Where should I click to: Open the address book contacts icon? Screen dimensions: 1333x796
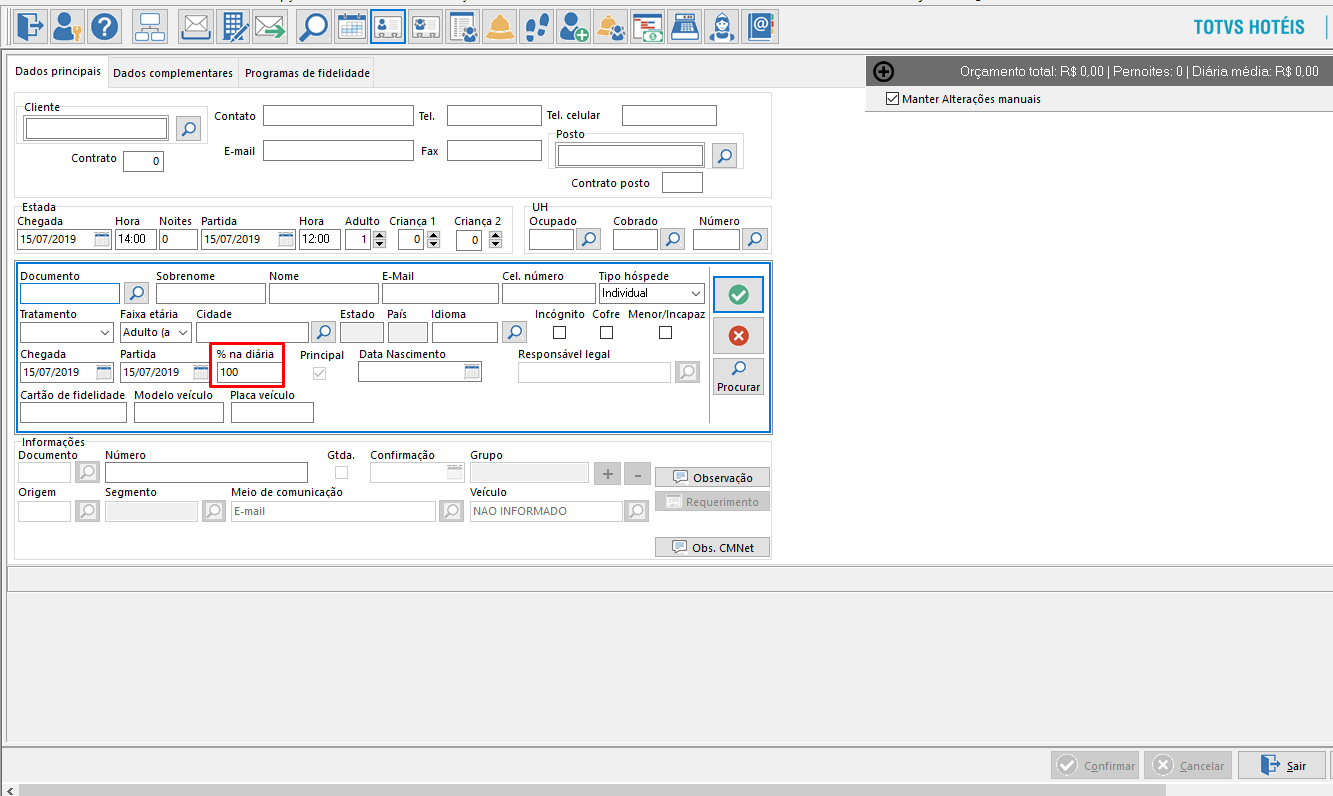(760, 26)
